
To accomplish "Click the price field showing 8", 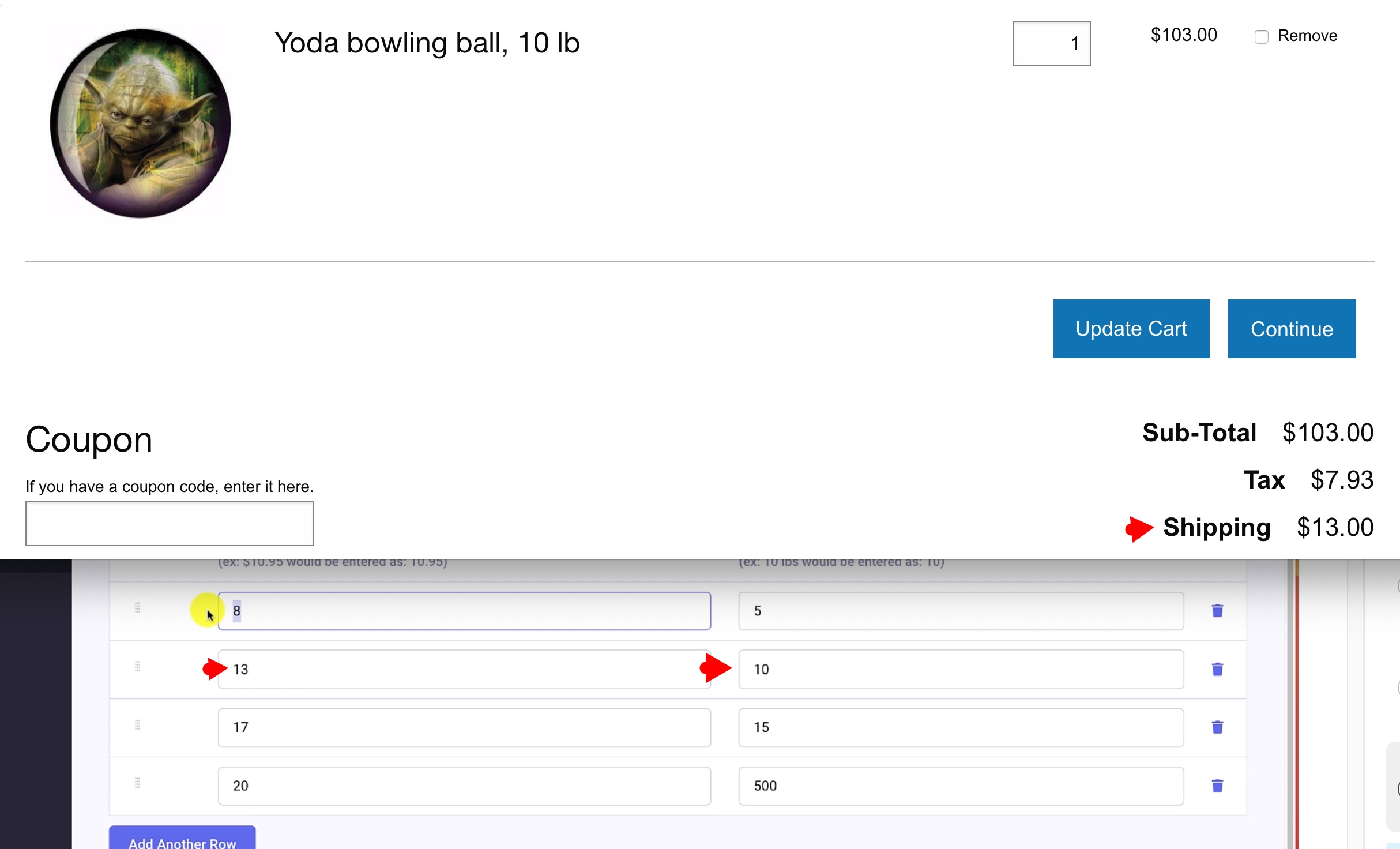I will coord(463,610).
